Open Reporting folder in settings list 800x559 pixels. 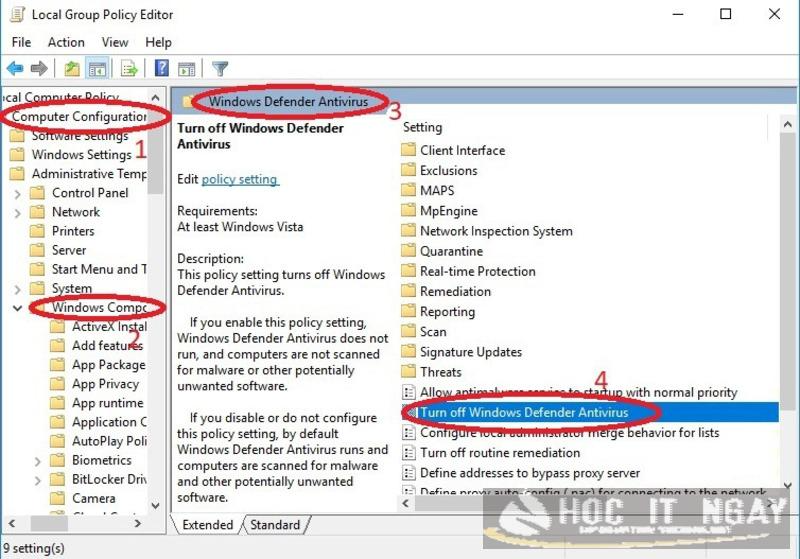(438, 312)
